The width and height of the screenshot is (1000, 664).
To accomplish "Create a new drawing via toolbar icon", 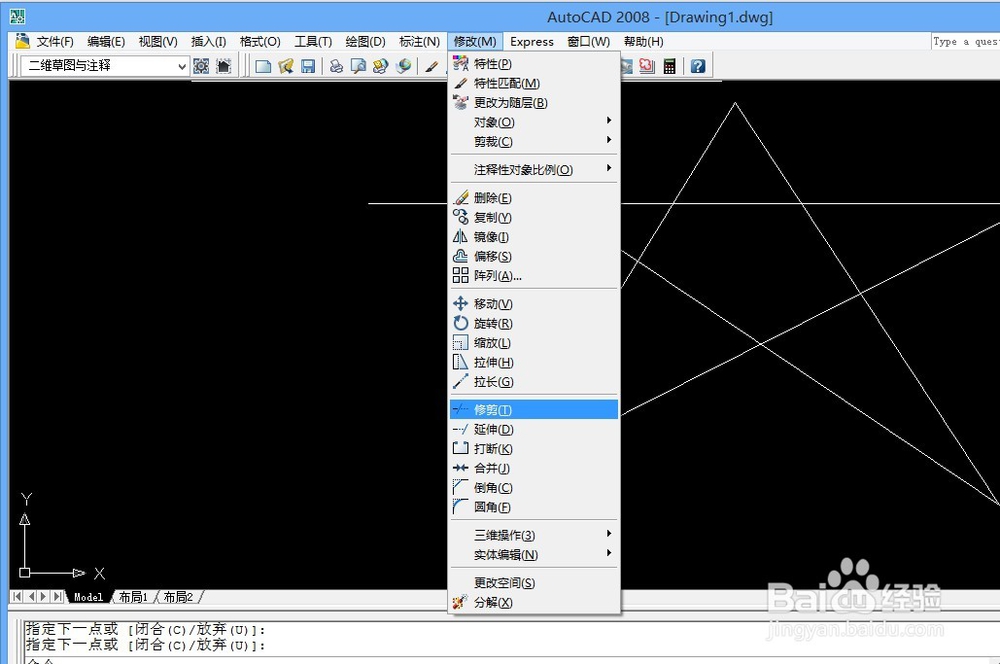I will click(x=263, y=66).
